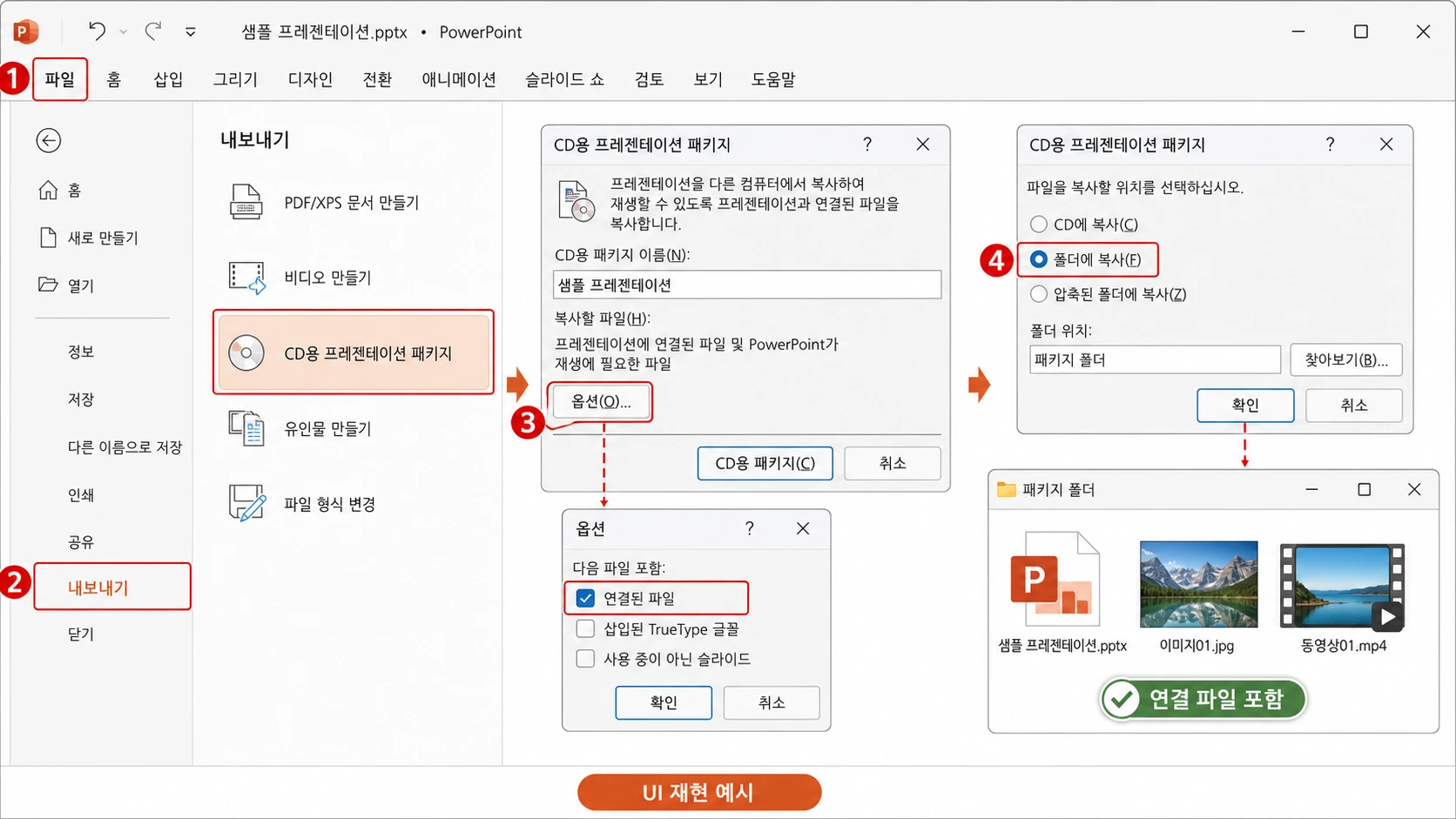
Task: Switch to the 애니메이션 ribbon tab
Action: point(459,79)
